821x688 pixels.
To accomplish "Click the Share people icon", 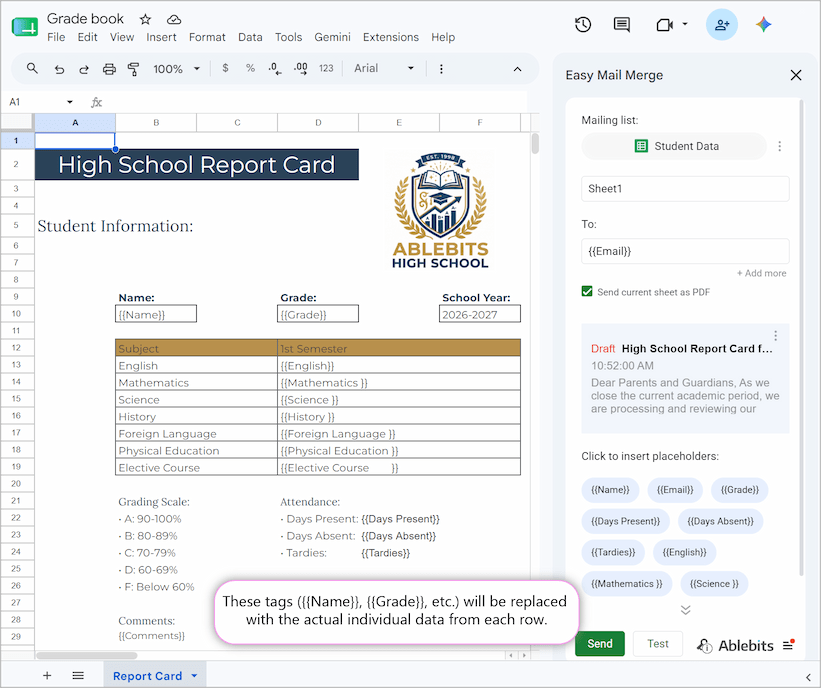I will pos(722,25).
